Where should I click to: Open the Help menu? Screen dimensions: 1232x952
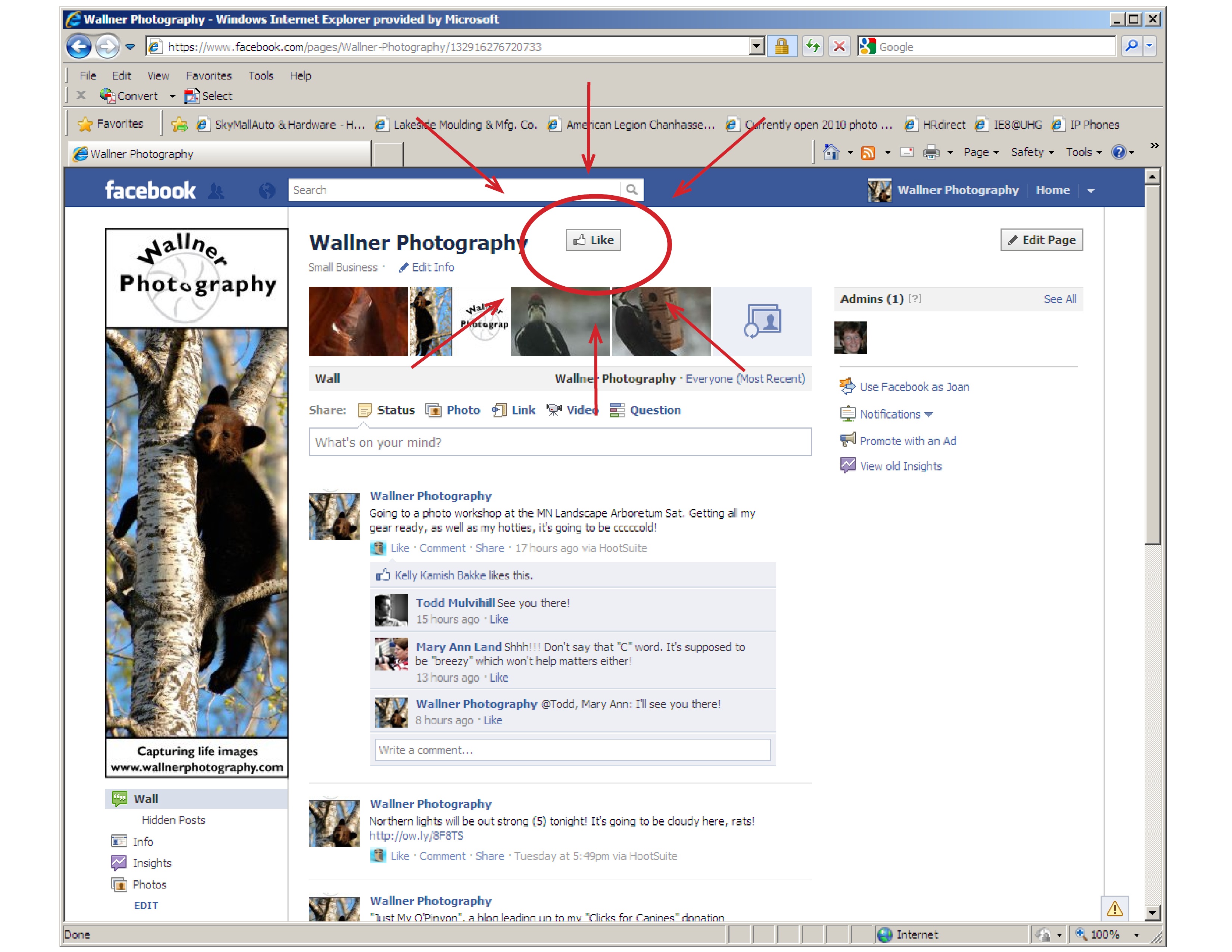tap(301, 75)
